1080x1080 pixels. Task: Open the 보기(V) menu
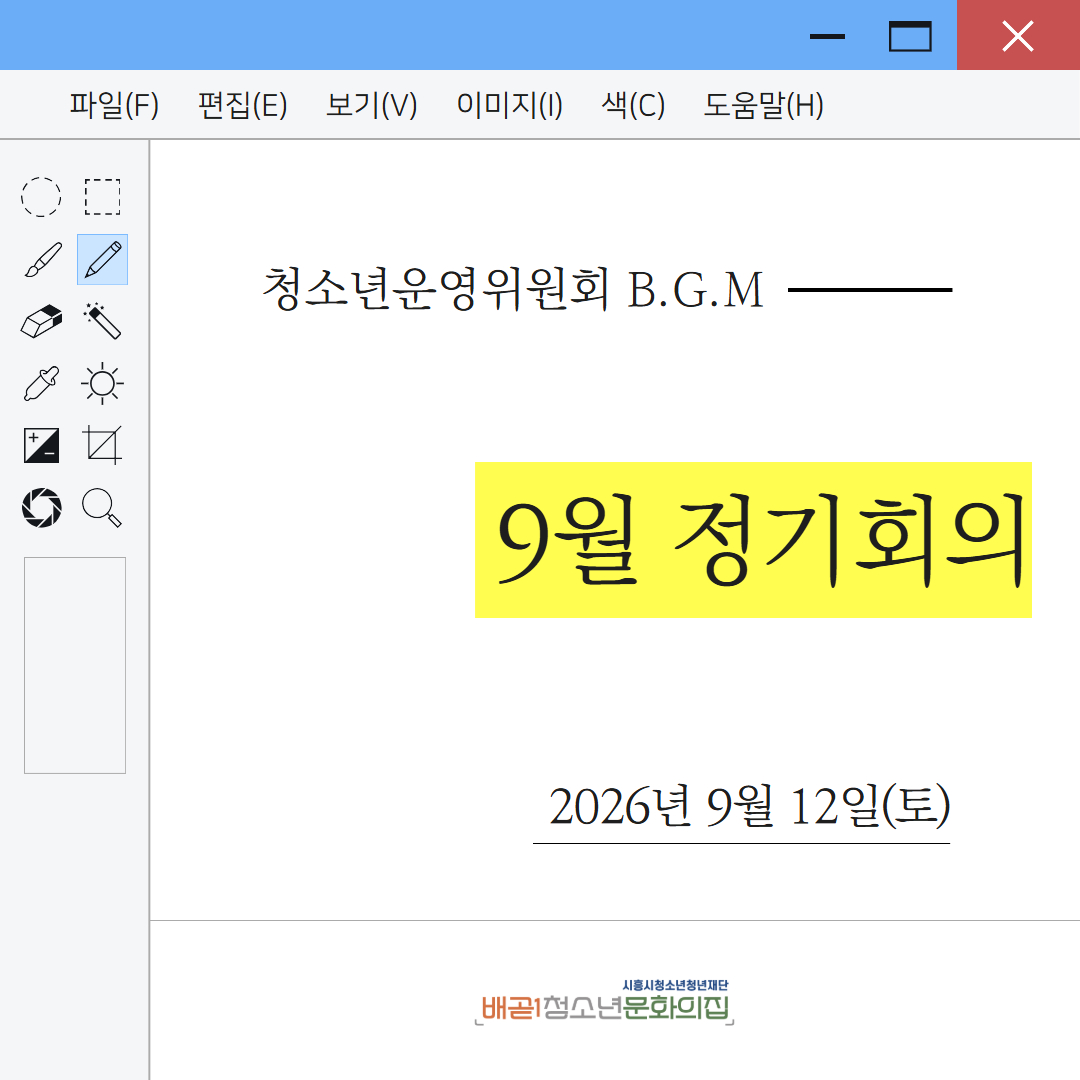pyautogui.click(x=372, y=105)
